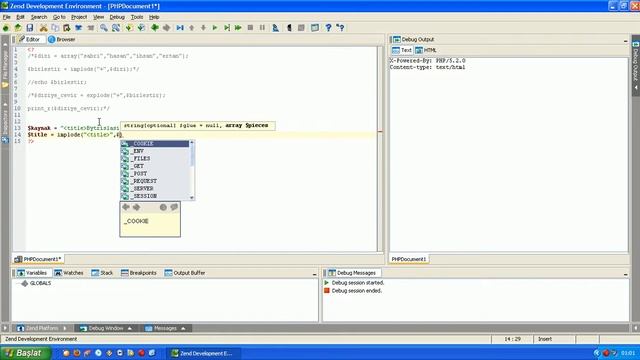Click the back arrow in the code-assist description box
640x360 pixels.
click(x=126, y=207)
